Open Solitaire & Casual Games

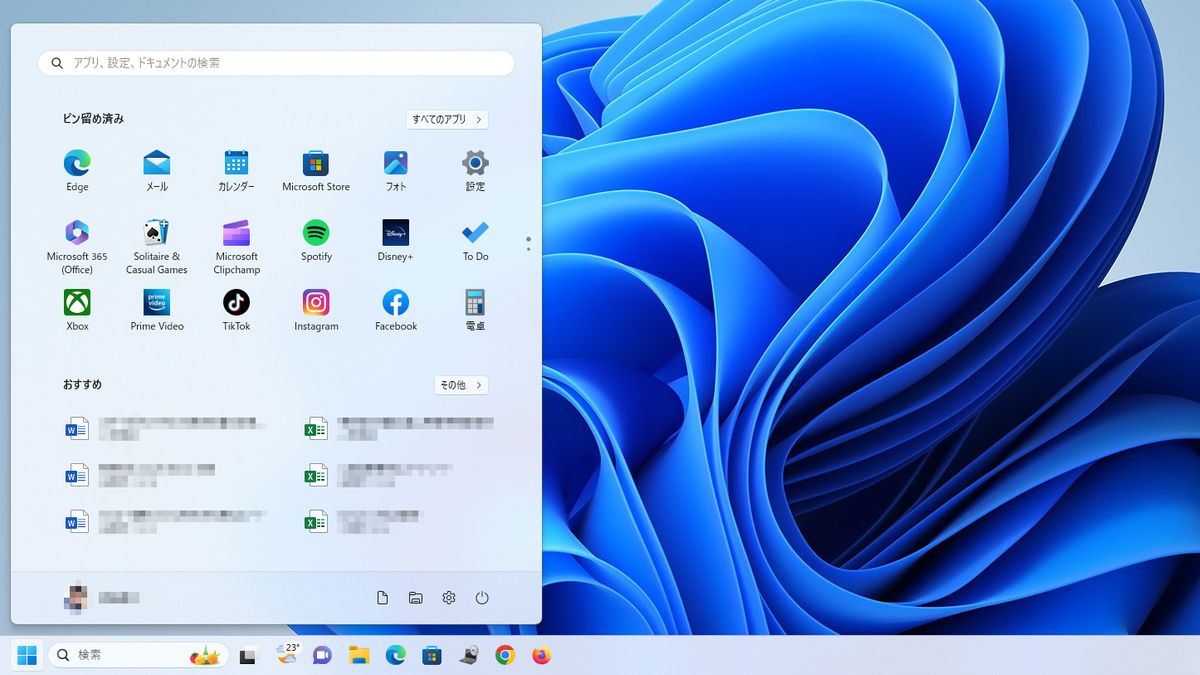point(157,247)
